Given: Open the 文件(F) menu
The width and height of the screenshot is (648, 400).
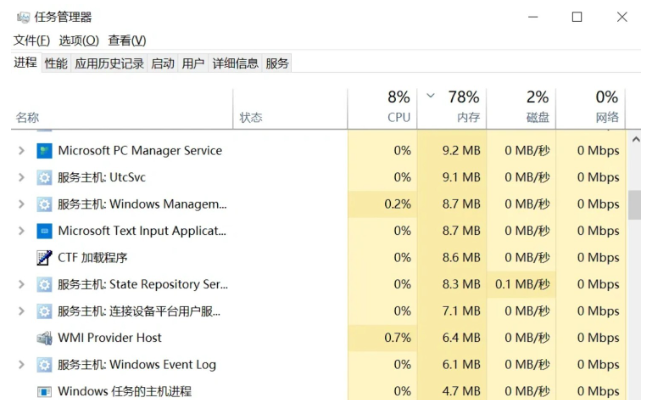Looking at the screenshot, I should (x=31, y=40).
